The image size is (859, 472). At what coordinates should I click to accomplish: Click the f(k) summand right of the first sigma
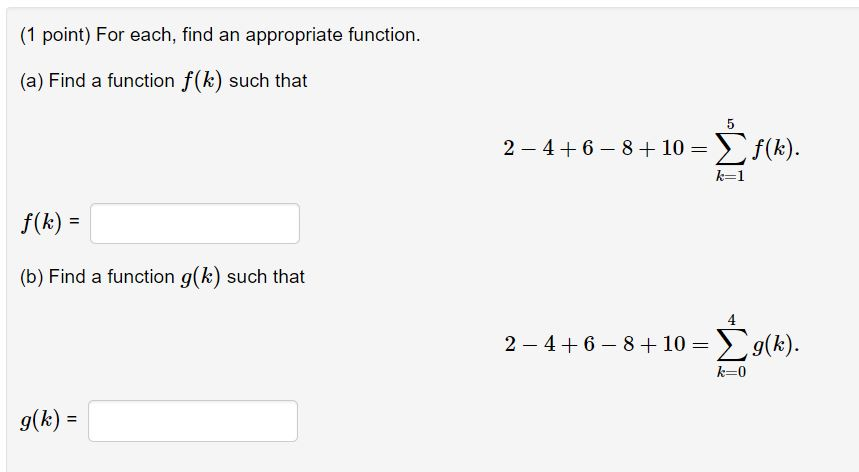click(772, 148)
